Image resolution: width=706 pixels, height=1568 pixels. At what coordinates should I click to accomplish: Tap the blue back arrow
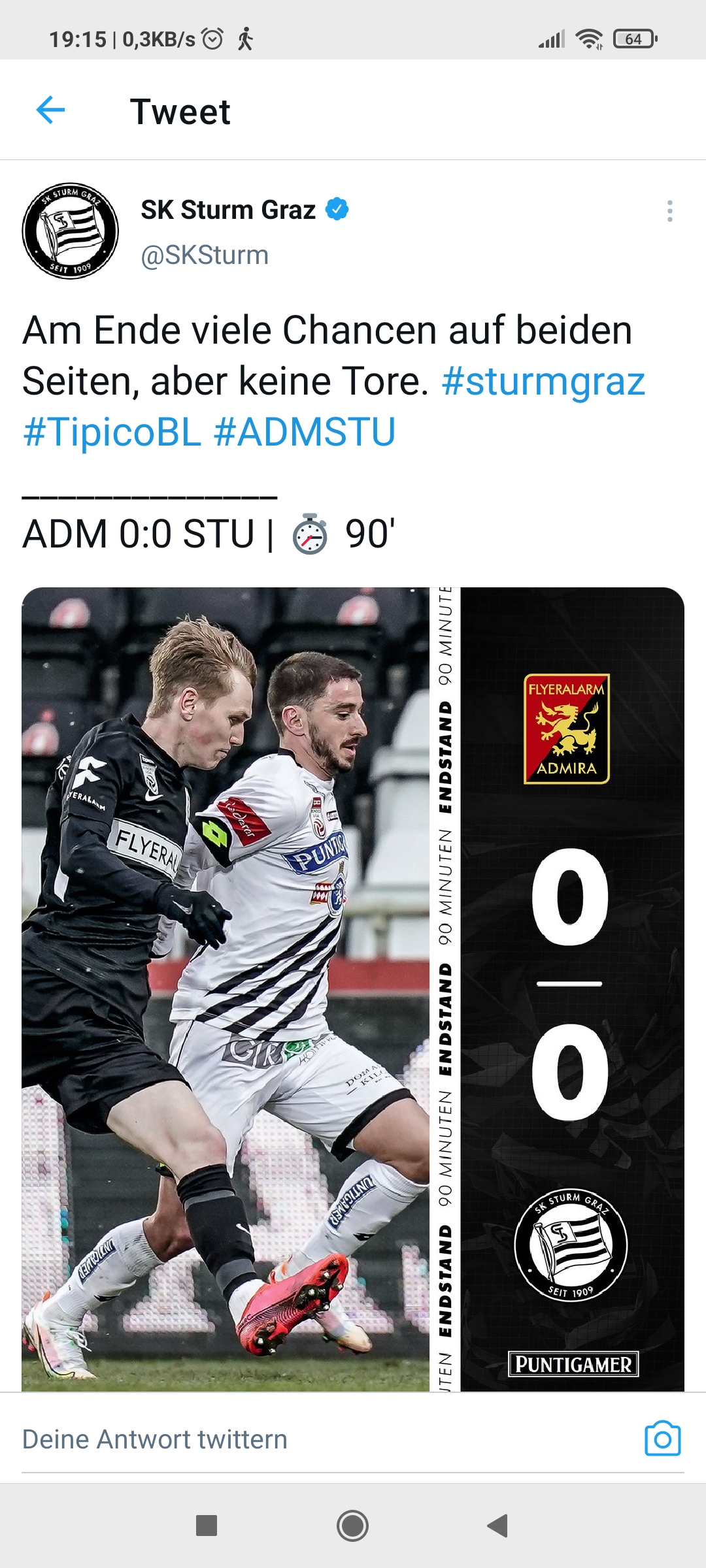pos(50,110)
